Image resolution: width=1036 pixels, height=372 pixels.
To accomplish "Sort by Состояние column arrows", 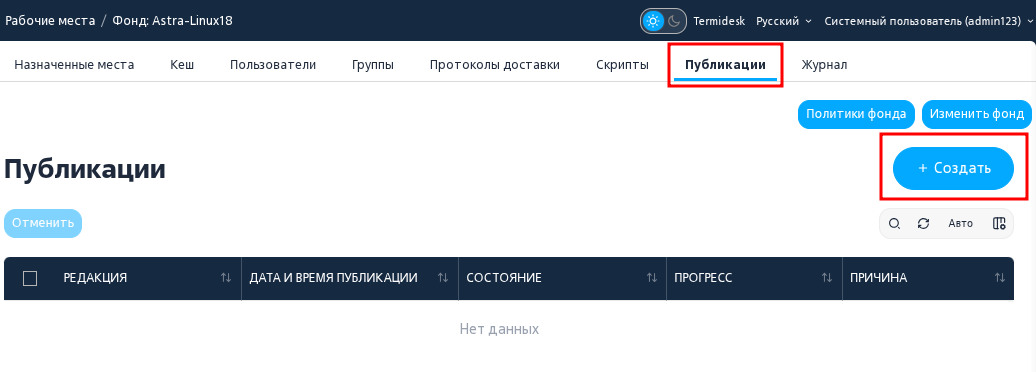I will [651, 278].
